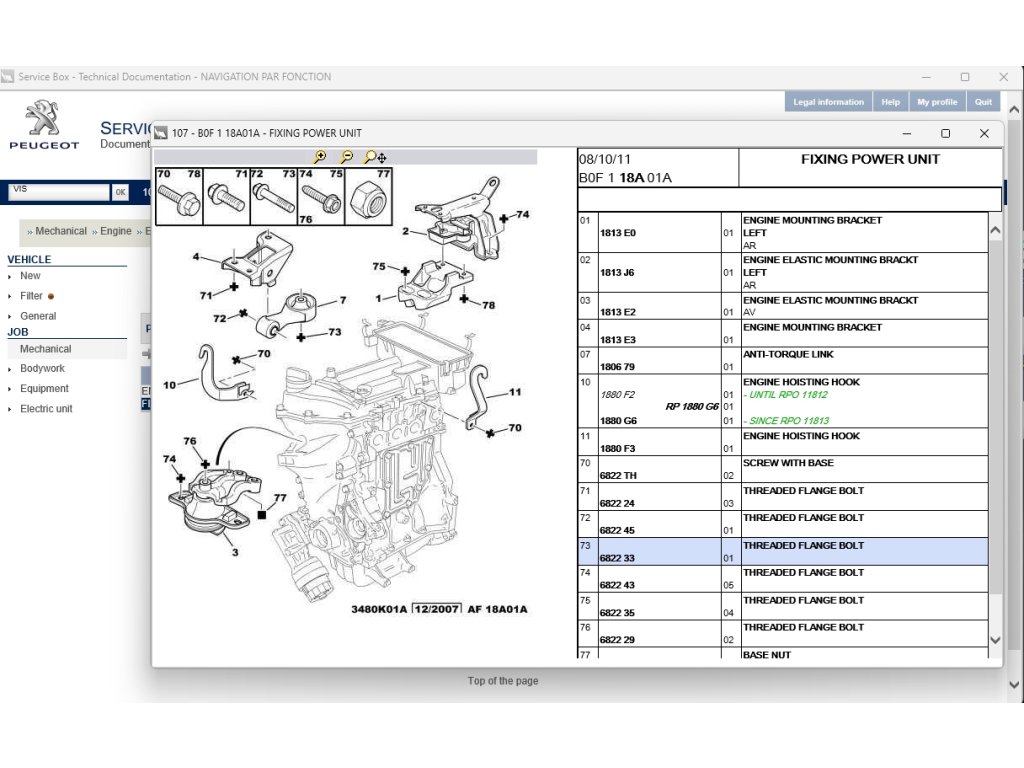Open the Legal information tab
This screenshot has width=1024, height=768.
pyautogui.click(x=828, y=102)
